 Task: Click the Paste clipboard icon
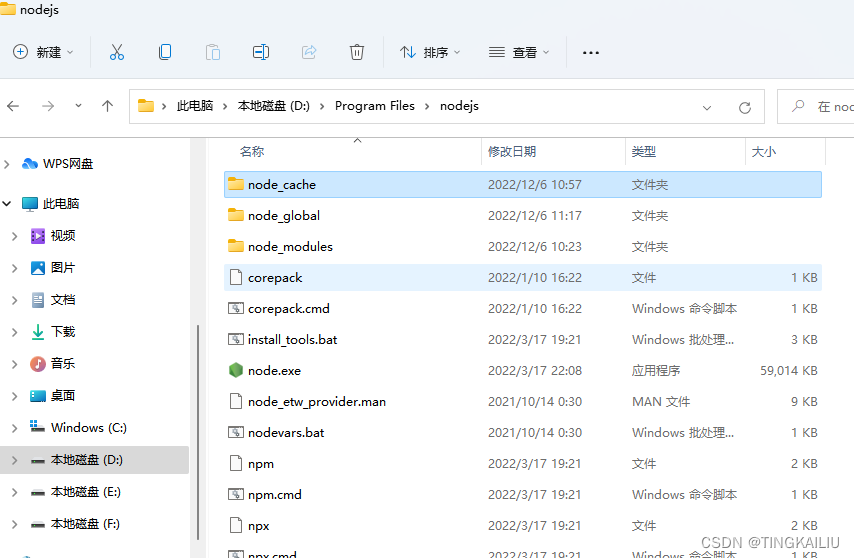213,52
